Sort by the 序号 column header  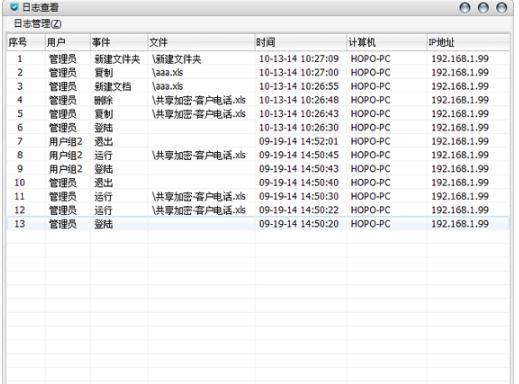point(26,42)
